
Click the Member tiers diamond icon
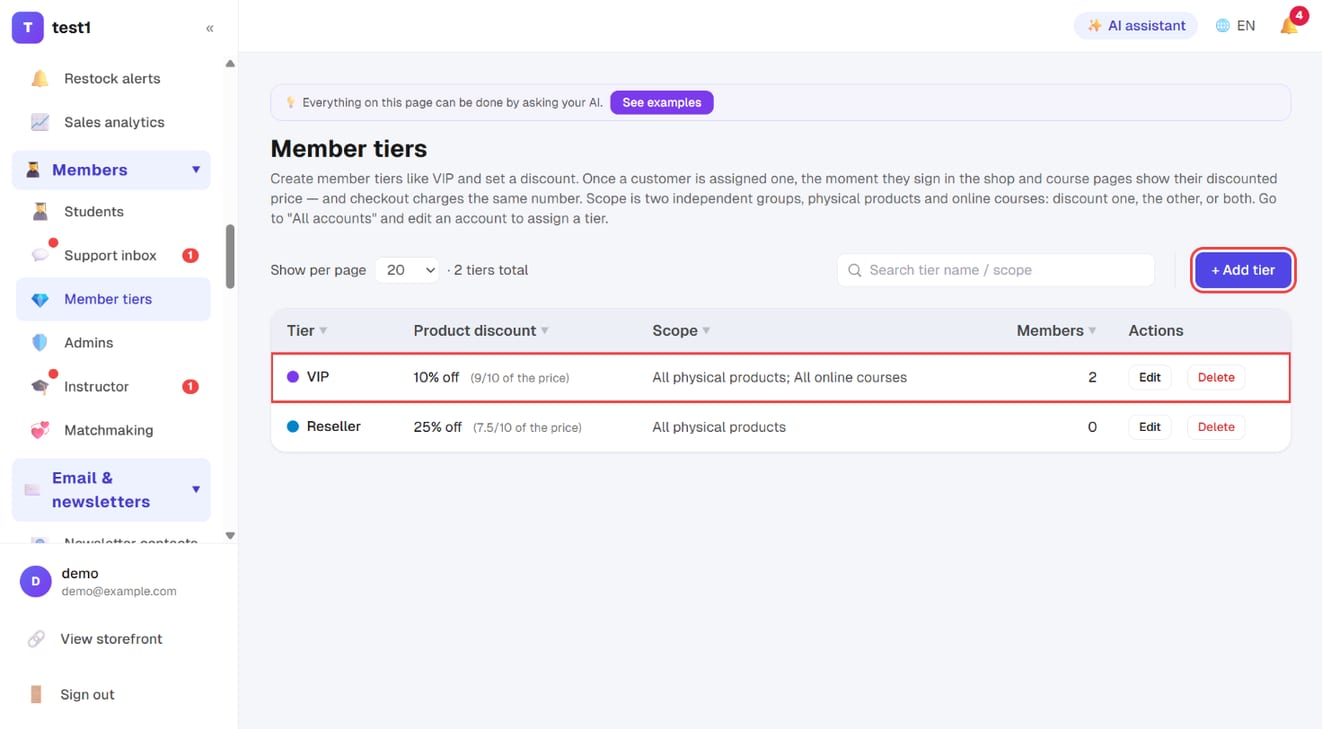[40, 299]
